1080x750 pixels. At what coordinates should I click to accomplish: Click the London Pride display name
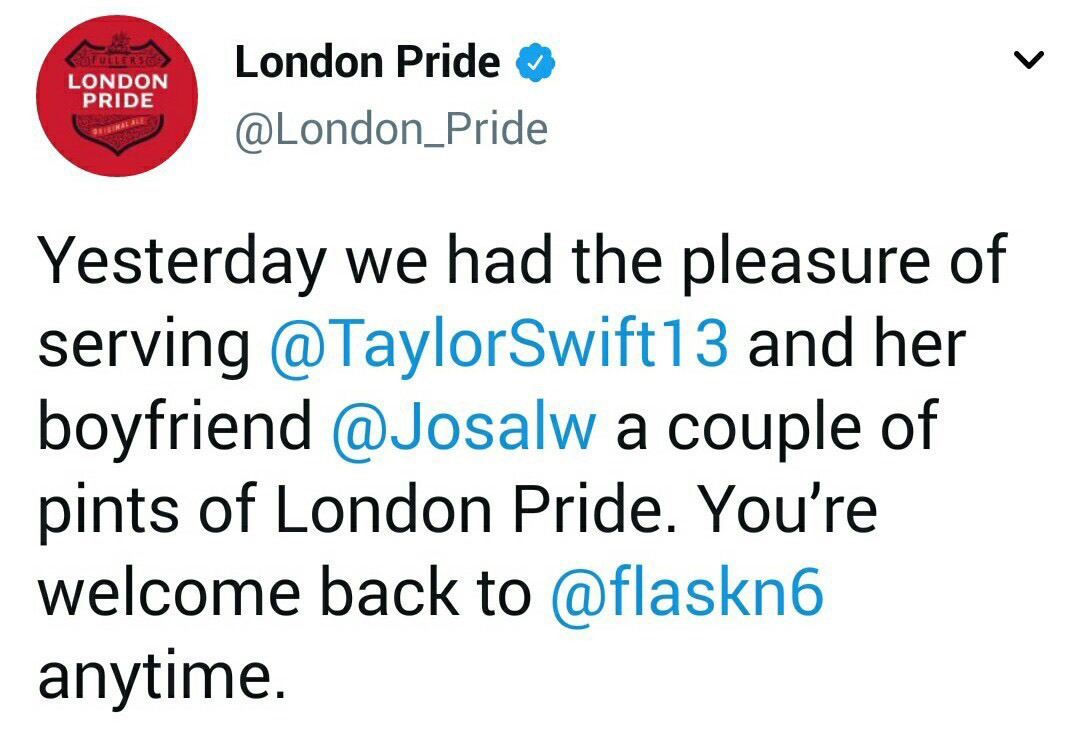point(366,64)
